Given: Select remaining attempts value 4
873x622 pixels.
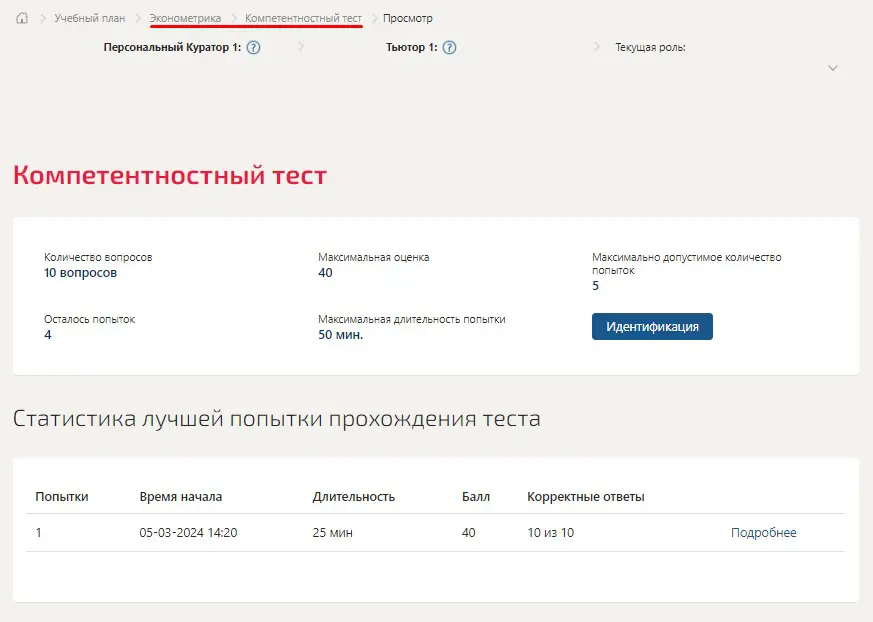Looking at the screenshot, I should 48,335.
